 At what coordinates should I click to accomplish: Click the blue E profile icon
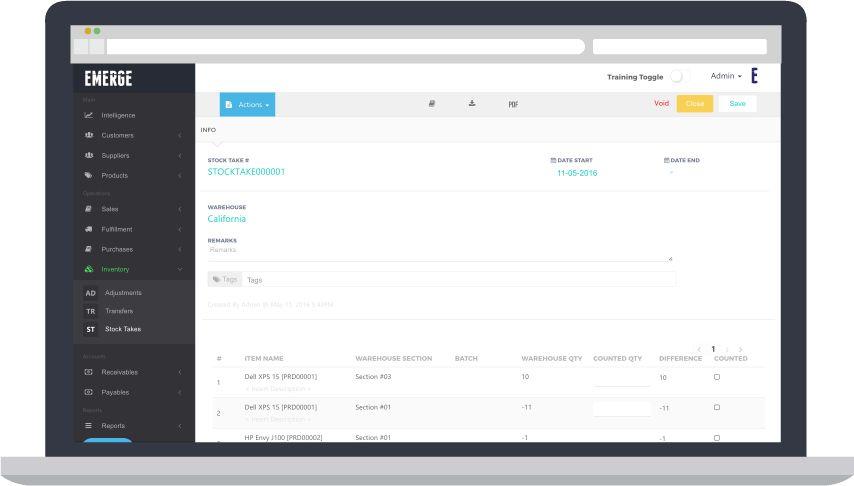[754, 76]
